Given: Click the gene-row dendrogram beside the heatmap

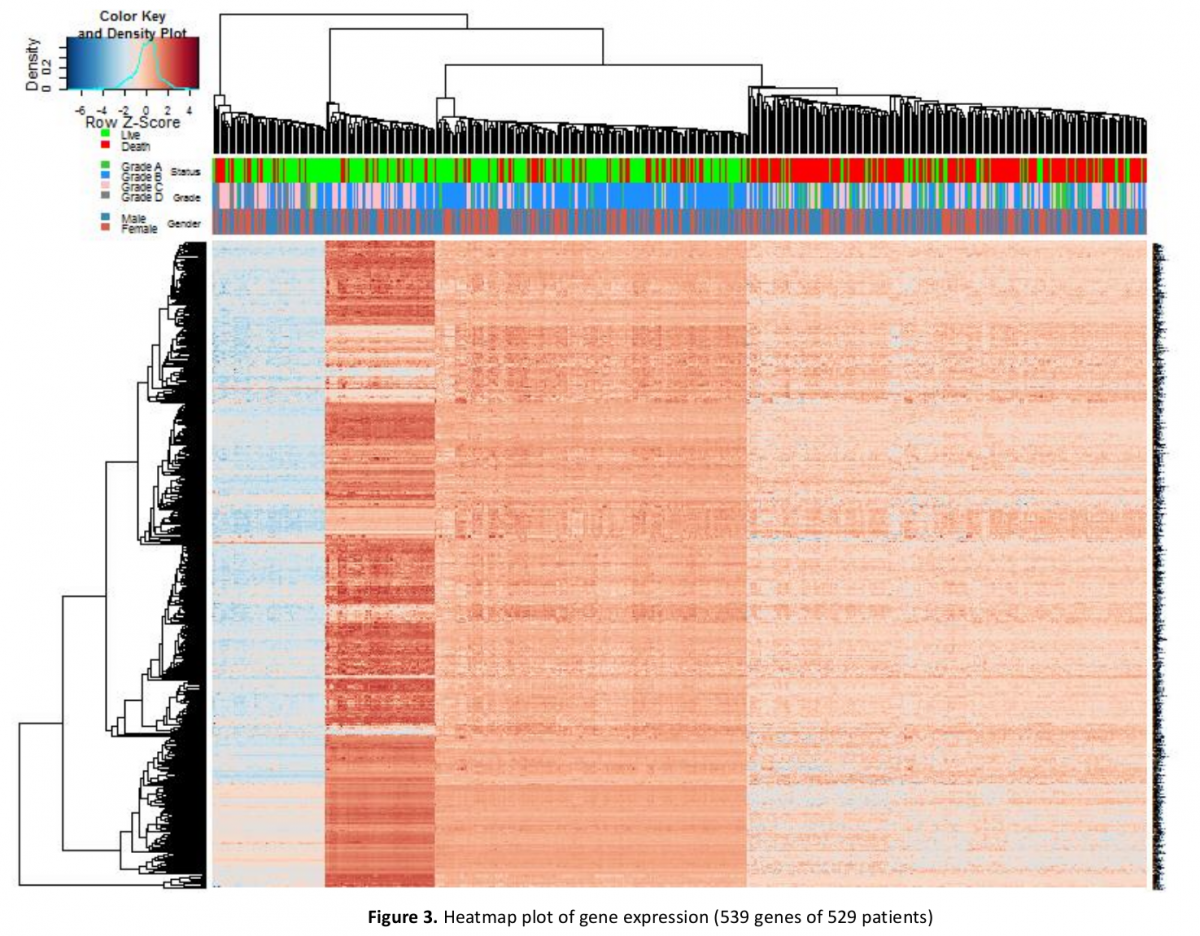Looking at the screenshot, I should [113, 565].
